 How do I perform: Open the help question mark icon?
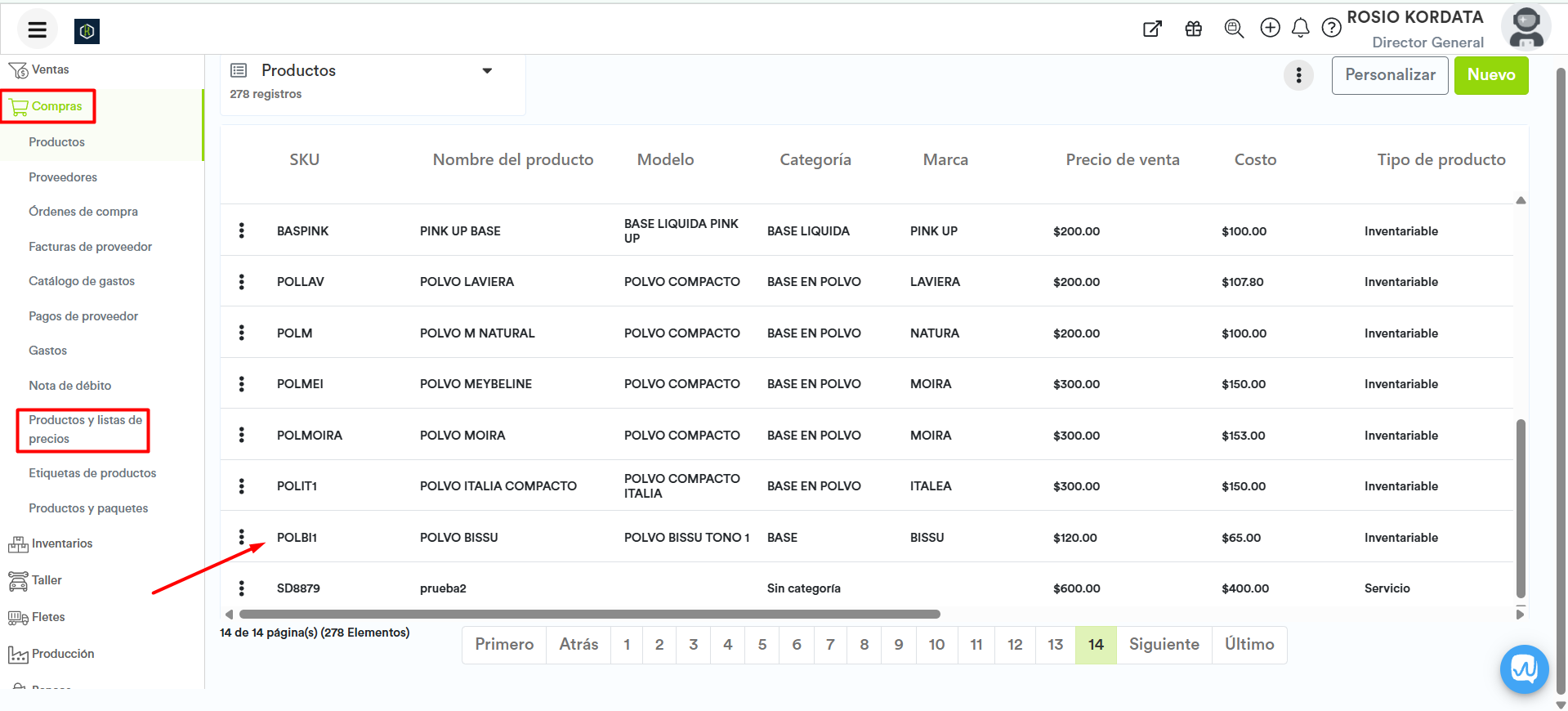click(x=1331, y=29)
